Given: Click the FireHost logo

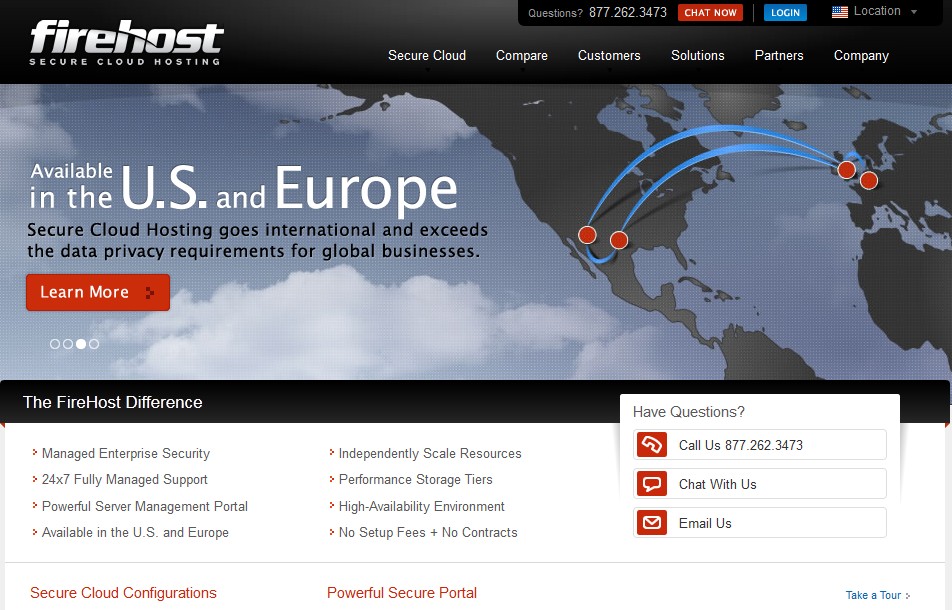Looking at the screenshot, I should coord(126,42).
